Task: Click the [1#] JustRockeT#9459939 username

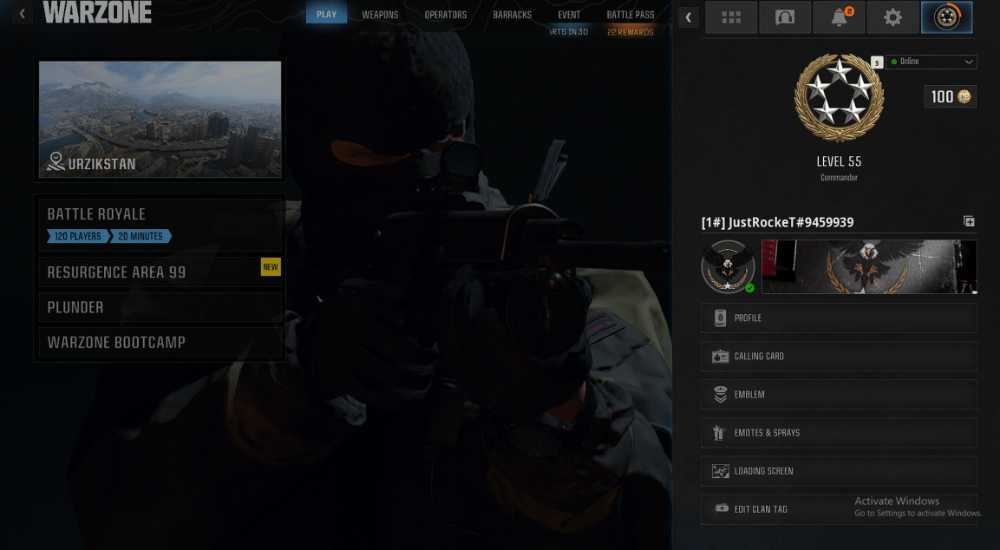Action: [x=777, y=222]
